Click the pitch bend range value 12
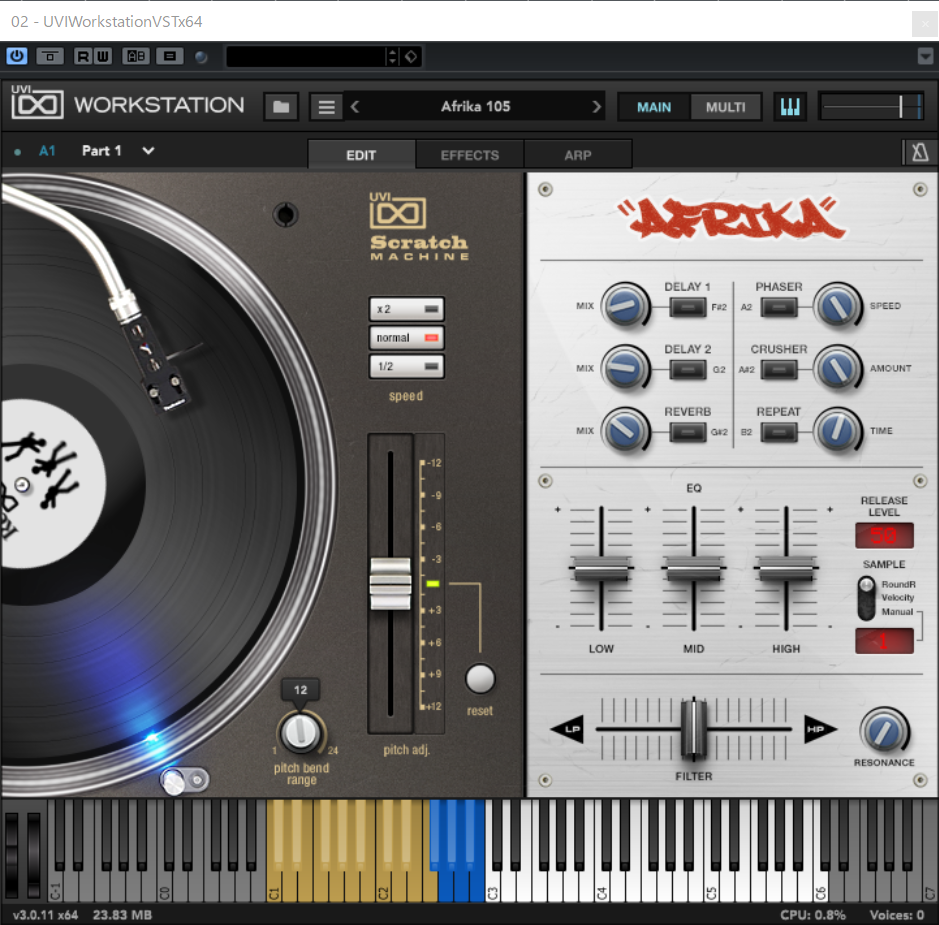This screenshot has width=939, height=925. tap(301, 690)
